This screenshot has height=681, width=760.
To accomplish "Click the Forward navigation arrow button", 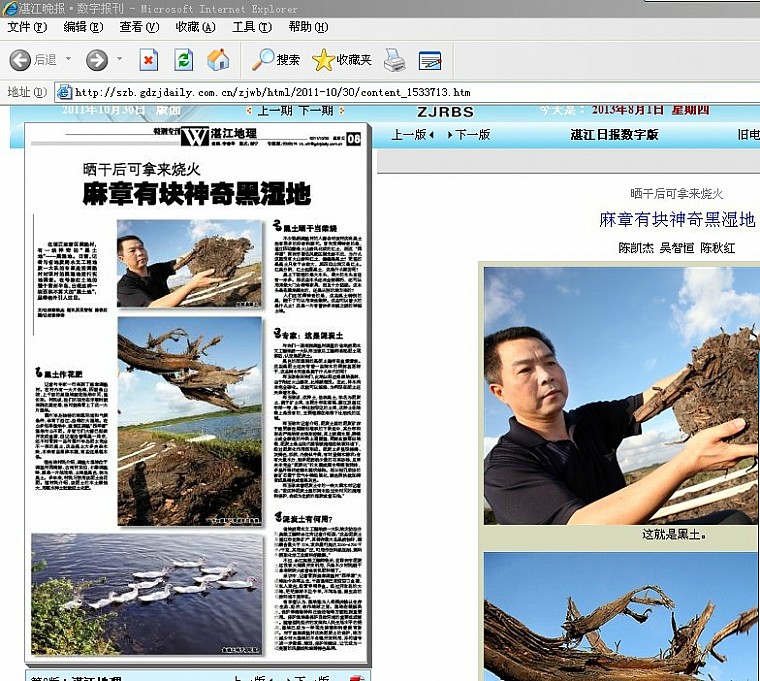I will click(x=96, y=60).
